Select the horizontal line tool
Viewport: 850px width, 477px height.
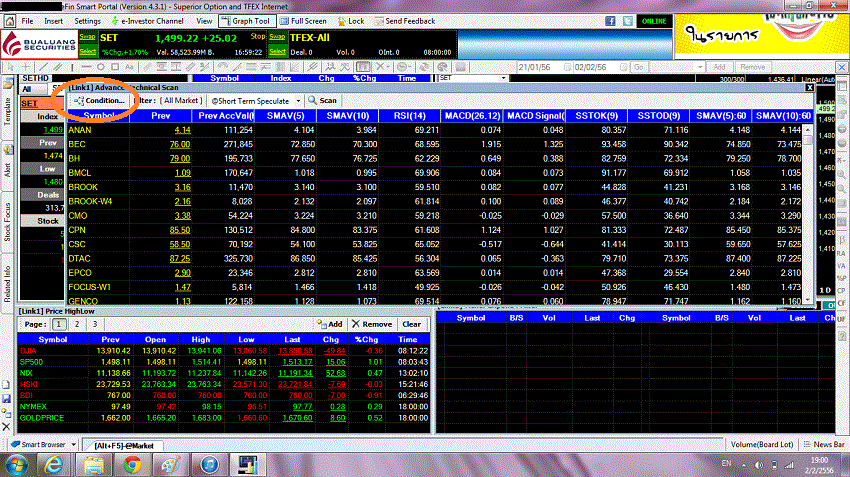[x=86, y=67]
